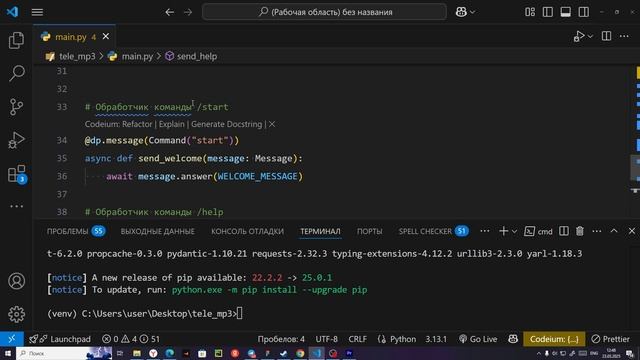Click Codeium Refactor code lens

click(137, 124)
